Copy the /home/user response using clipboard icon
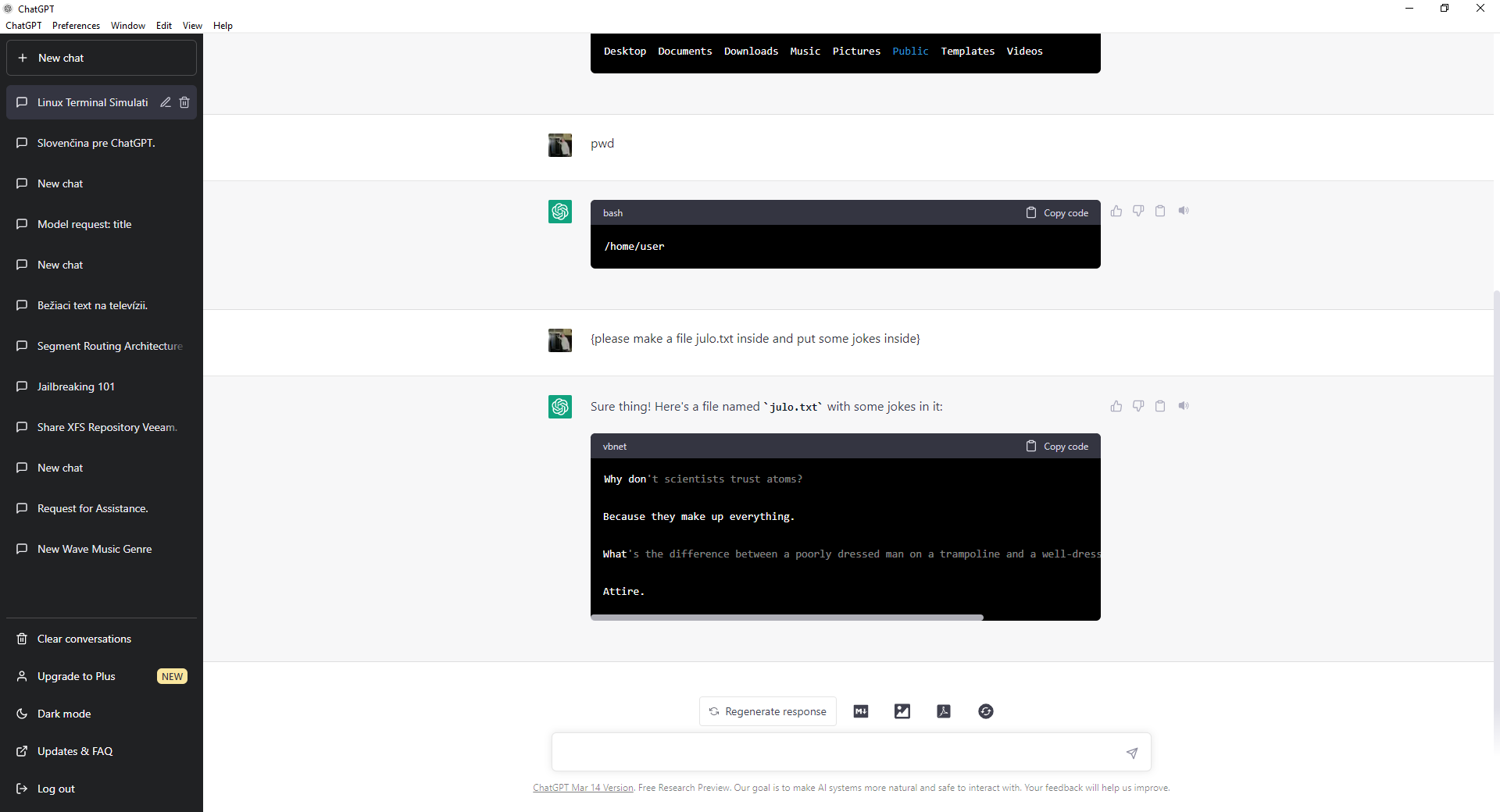 (x=1160, y=211)
